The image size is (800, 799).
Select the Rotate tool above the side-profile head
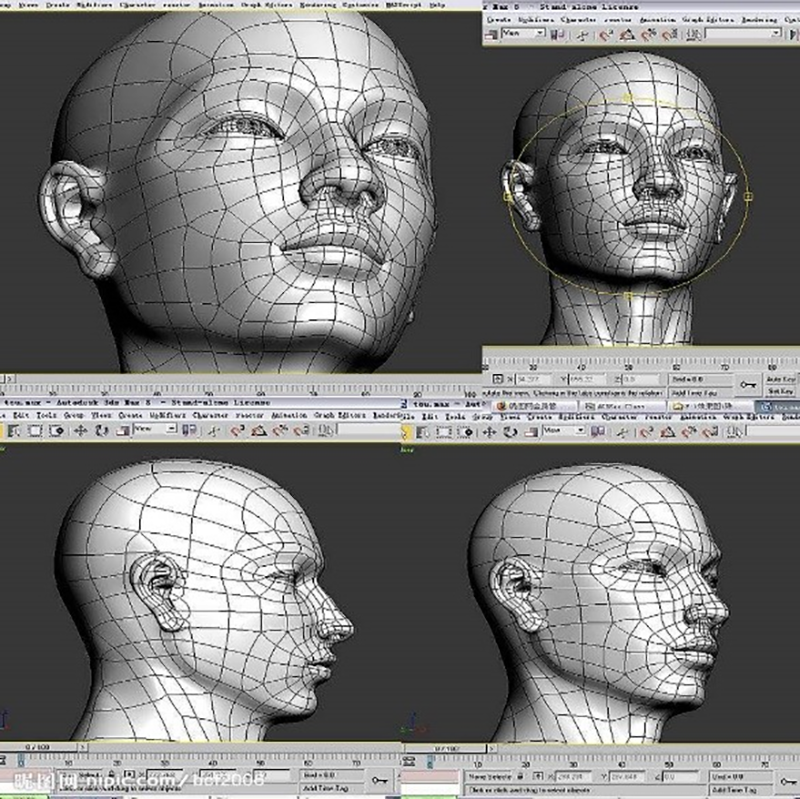tap(102, 430)
